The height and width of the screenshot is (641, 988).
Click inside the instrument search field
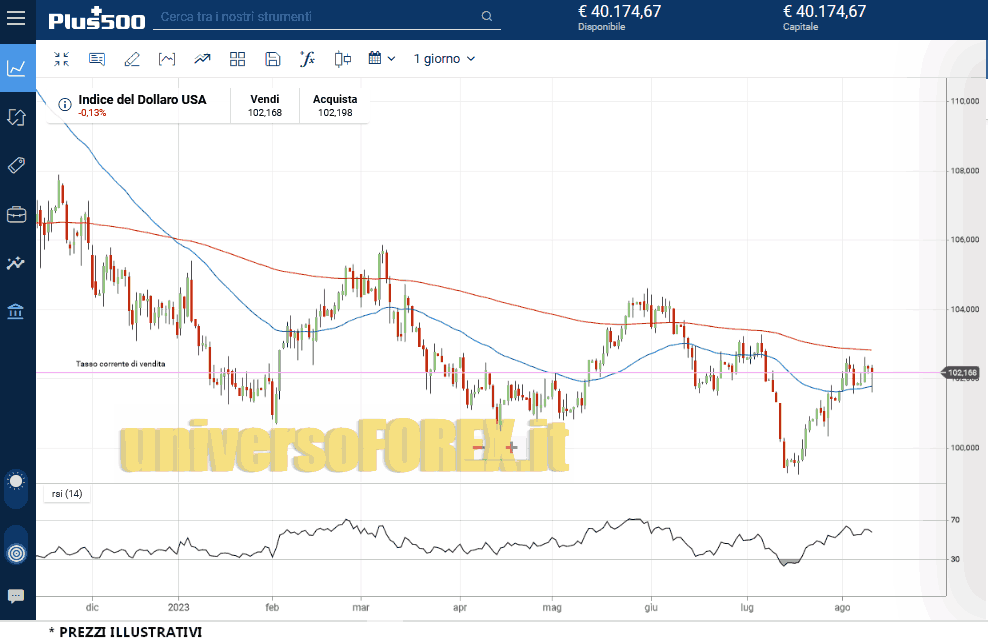(x=320, y=17)
